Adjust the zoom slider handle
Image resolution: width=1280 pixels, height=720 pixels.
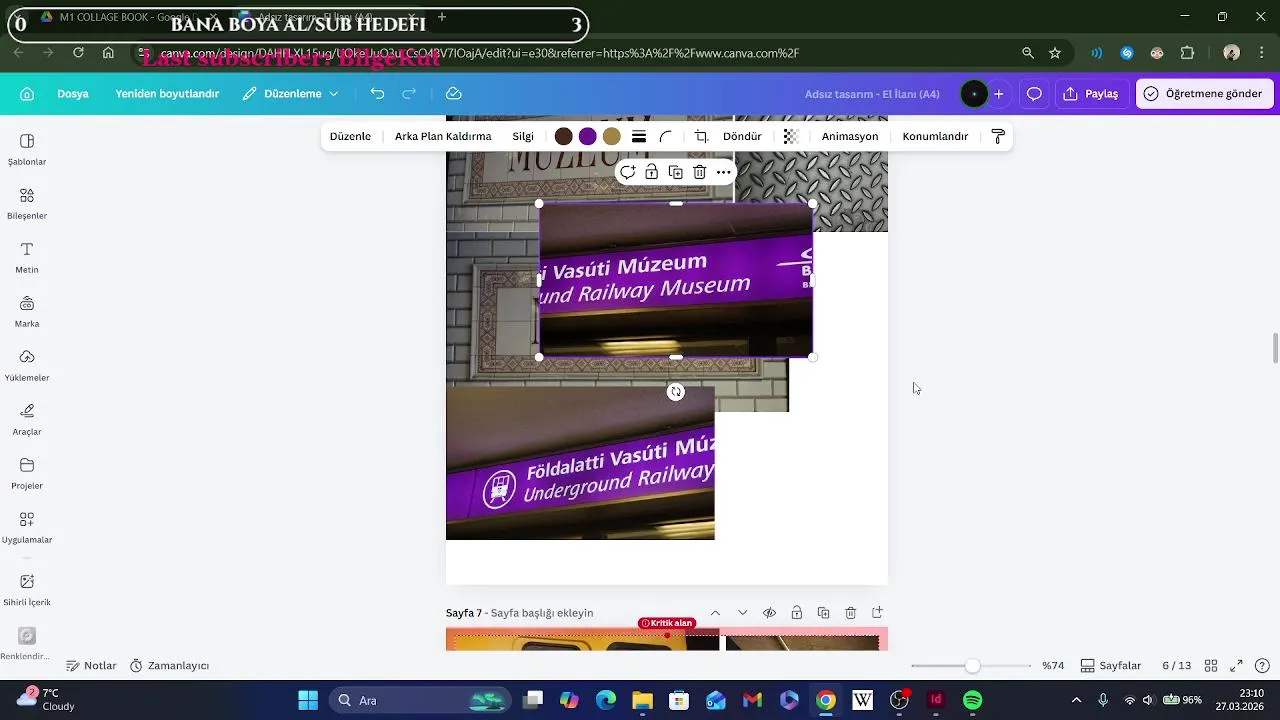[x=972, y=666]
